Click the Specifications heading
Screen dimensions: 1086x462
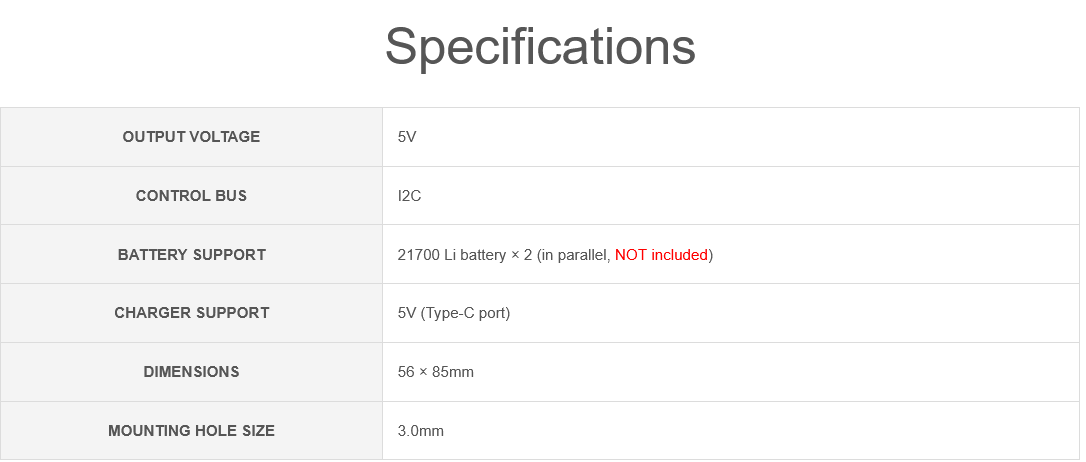pyautogui.click(x=540, y=46)
